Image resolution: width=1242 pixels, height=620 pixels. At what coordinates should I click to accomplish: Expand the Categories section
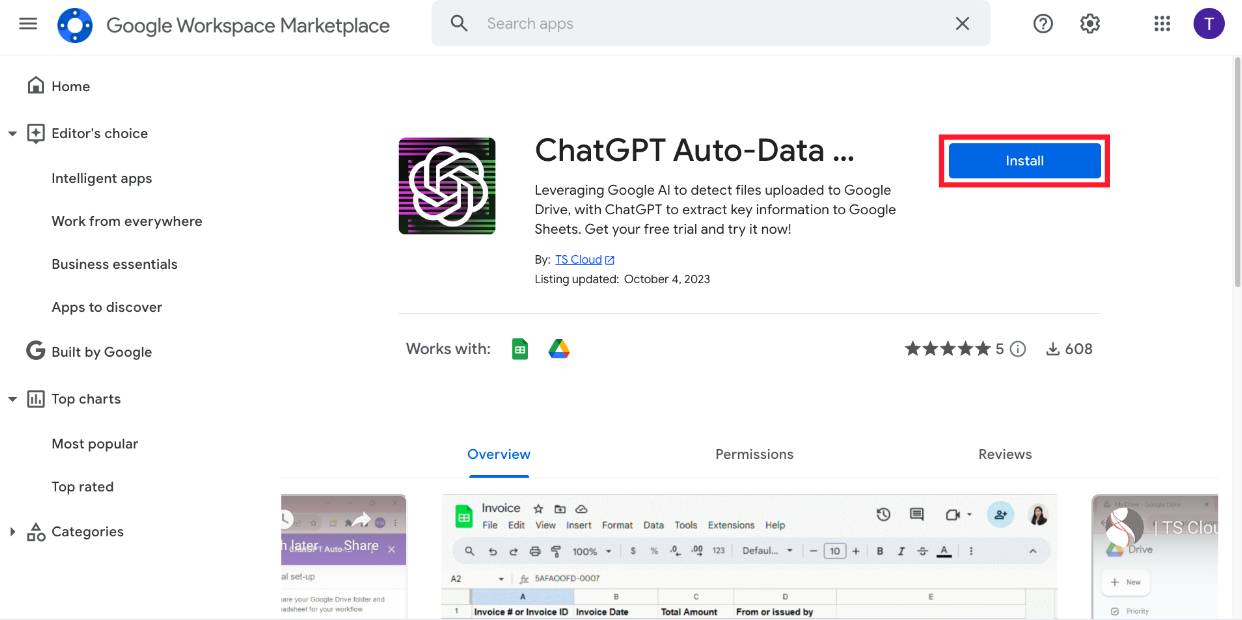(12, 532)
